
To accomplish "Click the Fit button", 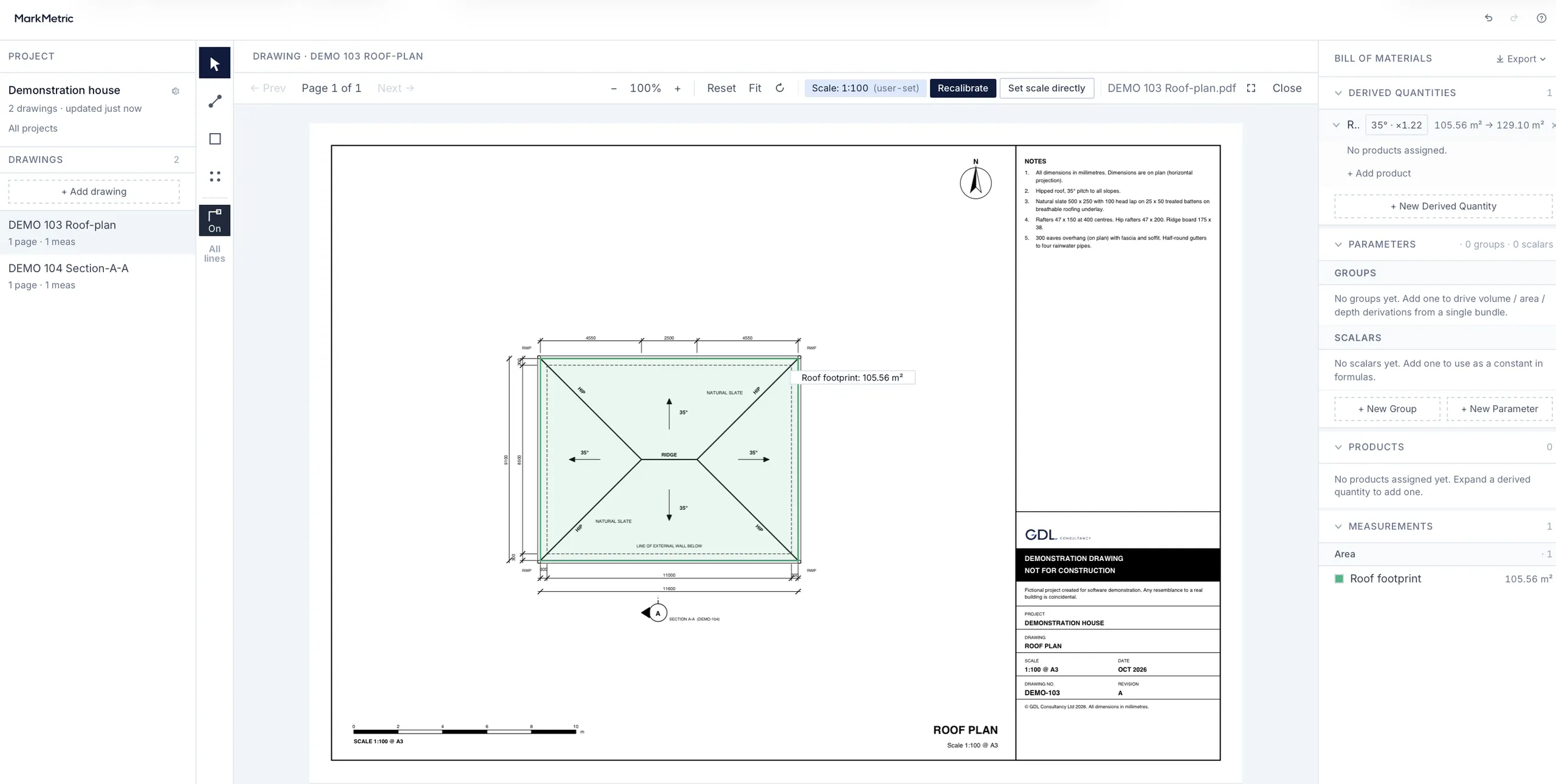I will coord(755,88).
